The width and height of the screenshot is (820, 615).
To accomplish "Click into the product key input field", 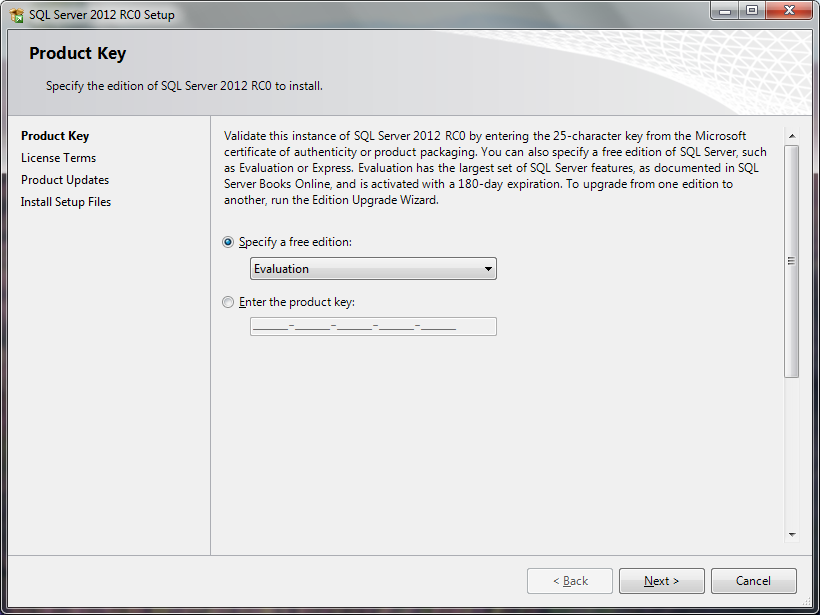I will [373, 326].
